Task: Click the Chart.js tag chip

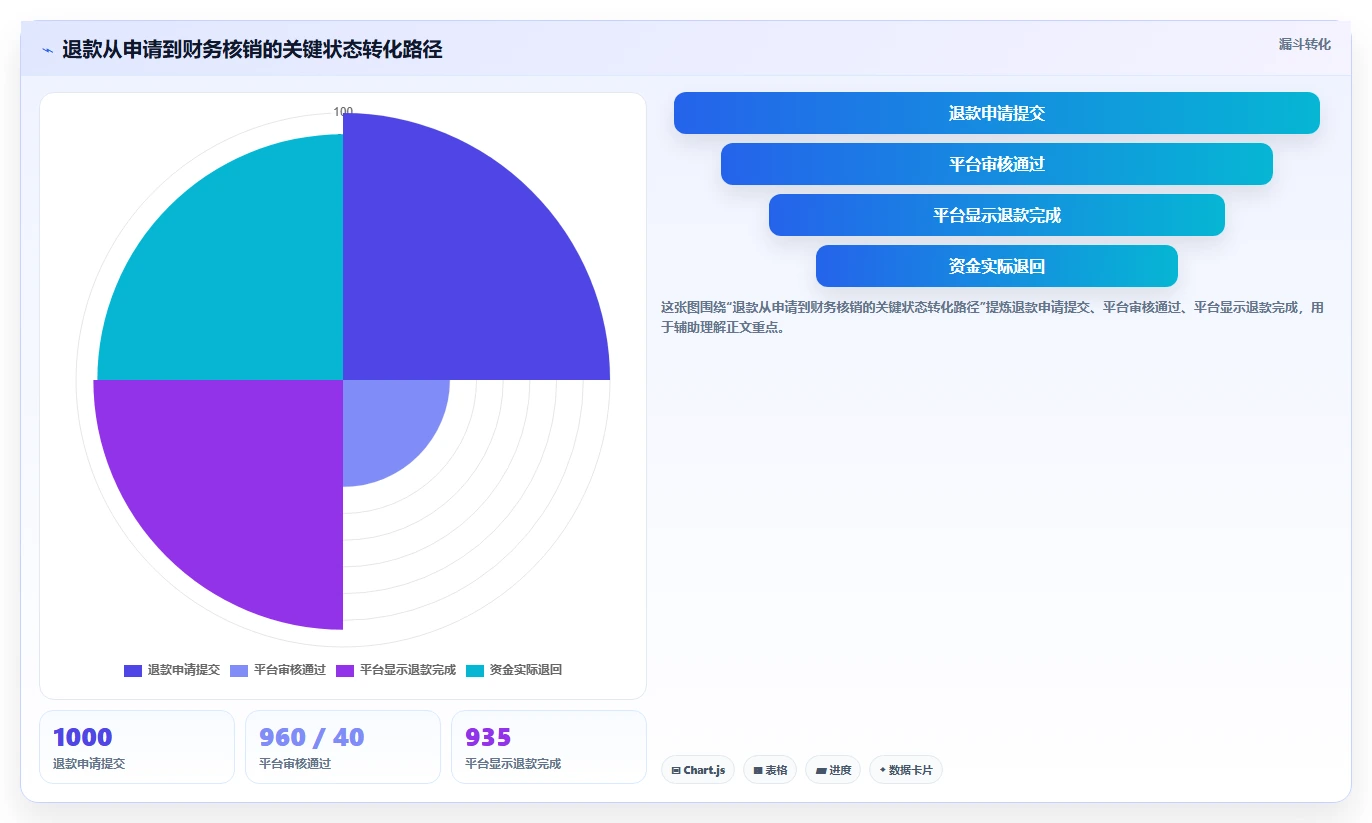Action: [x=698, y=770]
